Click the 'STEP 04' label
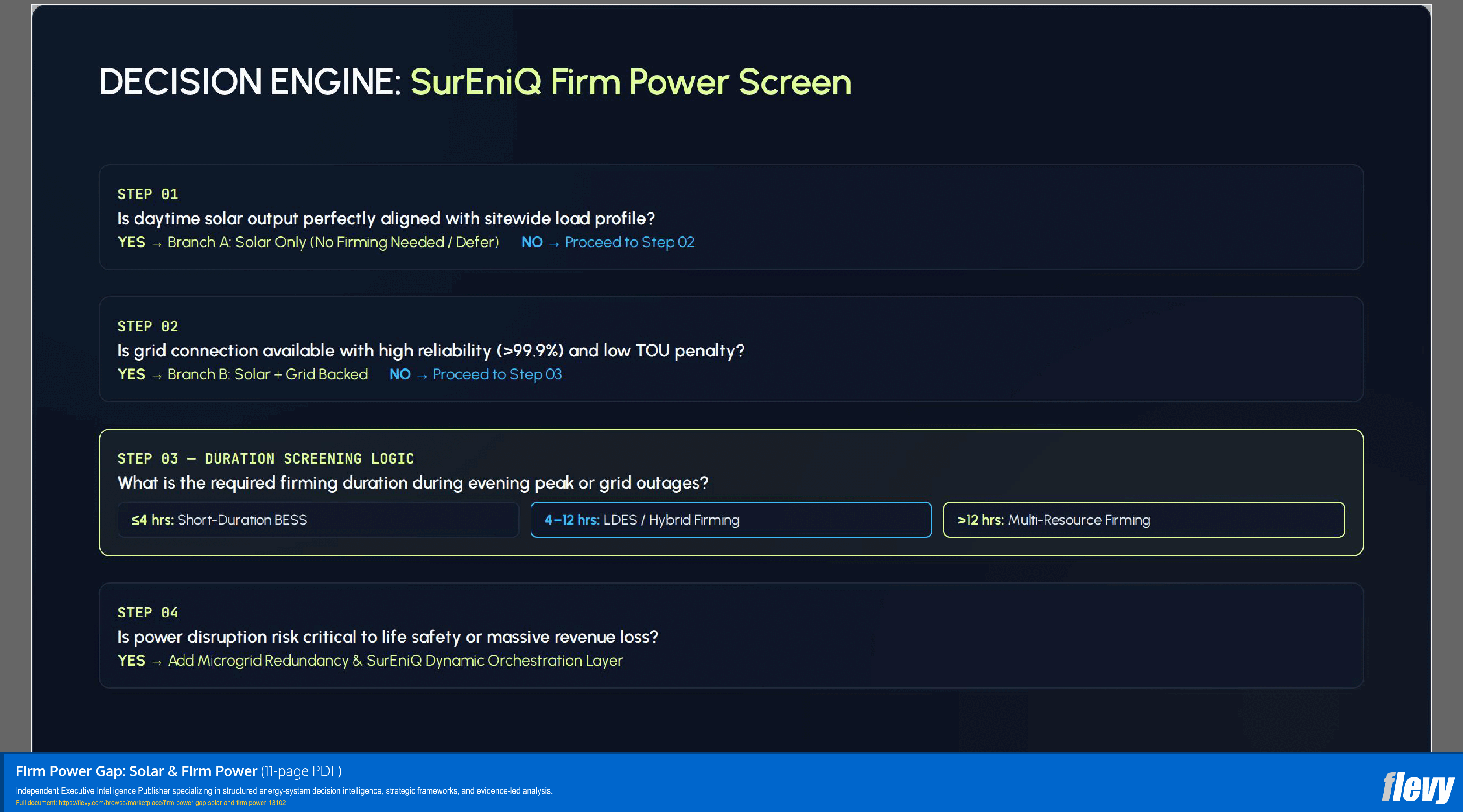The height and width of the screenshot is (812, 1463). (147, 613)
